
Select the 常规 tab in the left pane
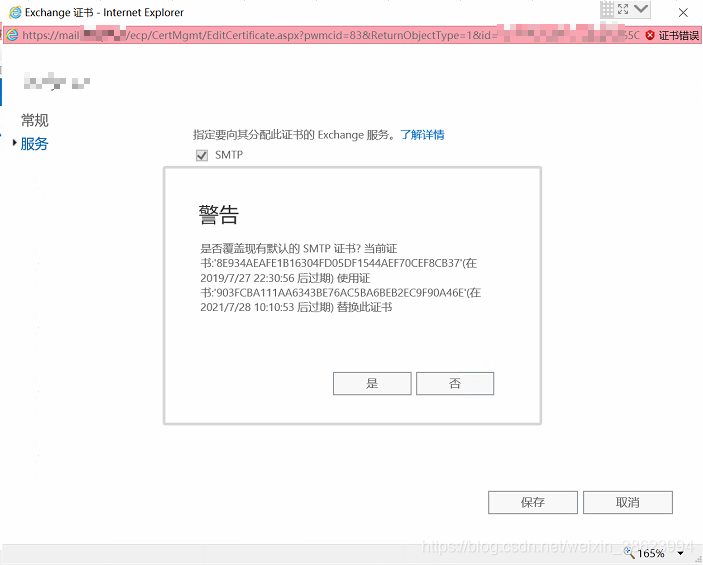point(35,120)
